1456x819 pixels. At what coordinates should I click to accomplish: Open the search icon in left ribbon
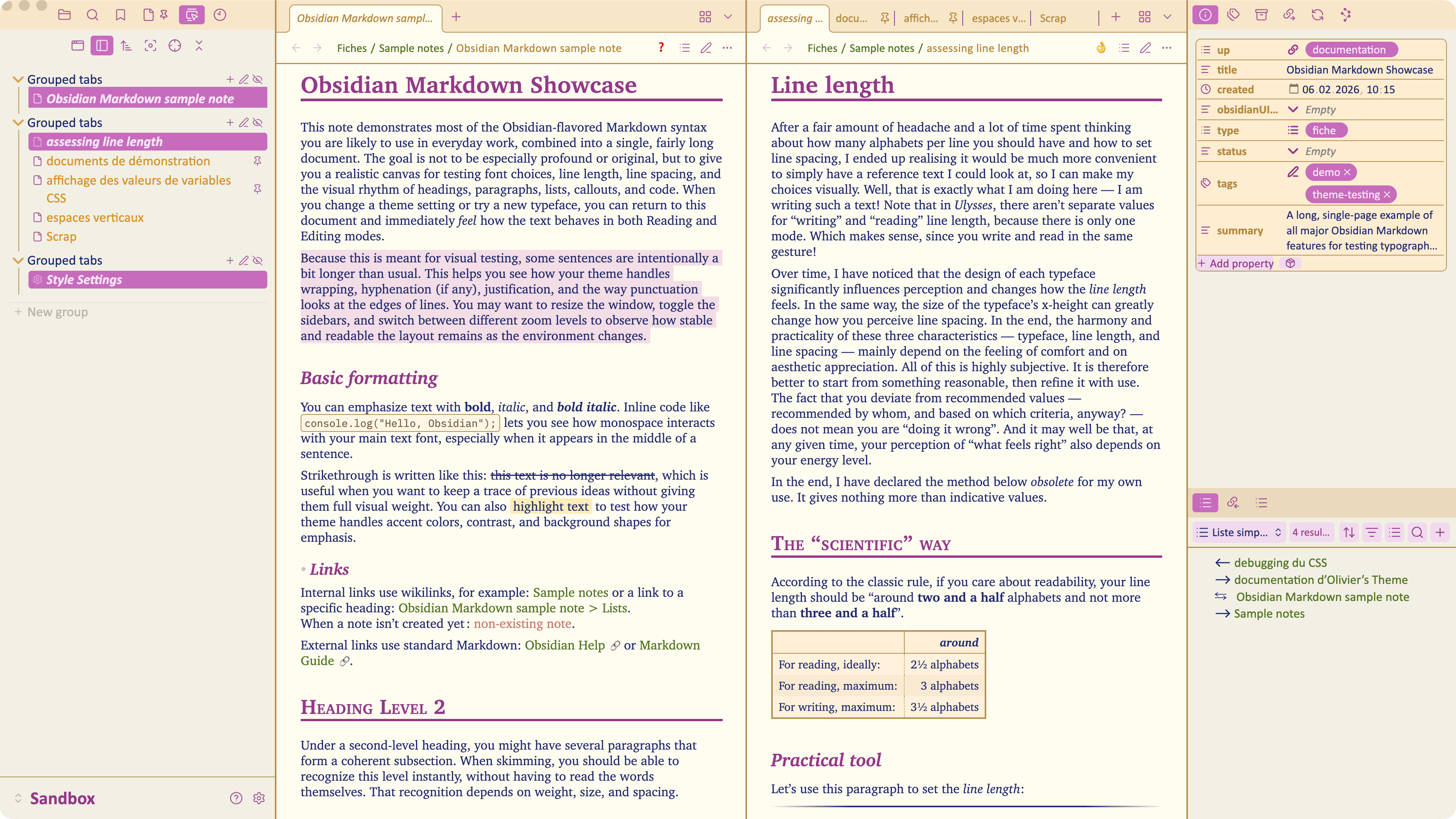coord(93,15)
